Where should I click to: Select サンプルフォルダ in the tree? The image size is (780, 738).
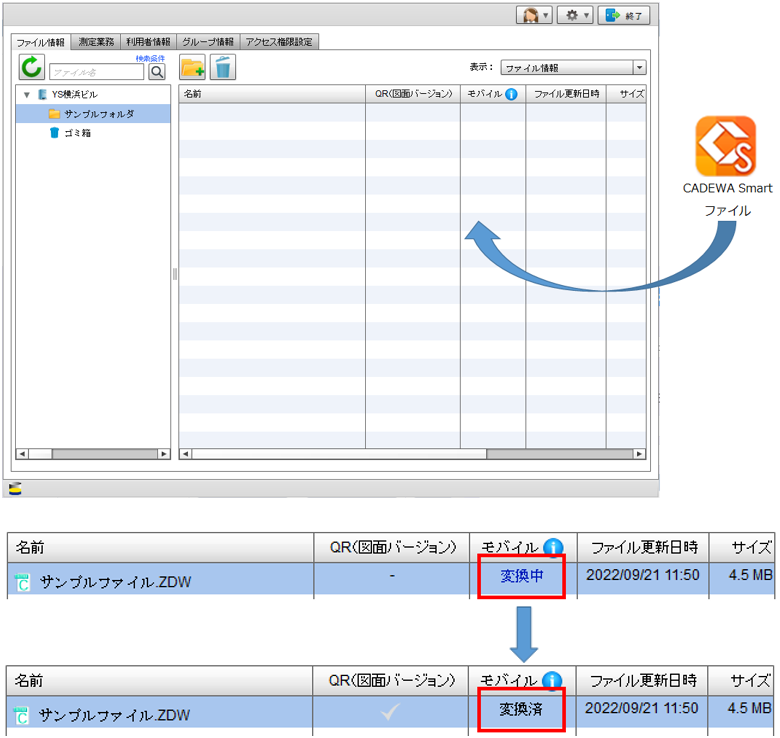point(98,114)
